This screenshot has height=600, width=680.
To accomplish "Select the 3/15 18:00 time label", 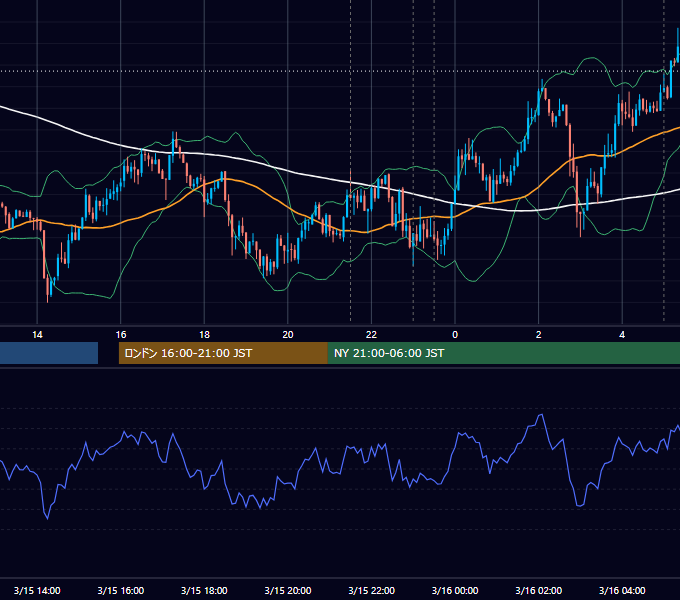I will 204,590.
